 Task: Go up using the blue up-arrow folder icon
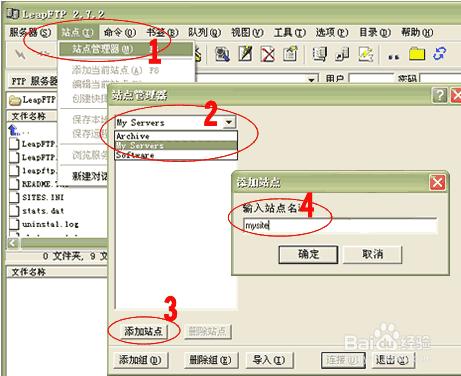pos(14,130)
